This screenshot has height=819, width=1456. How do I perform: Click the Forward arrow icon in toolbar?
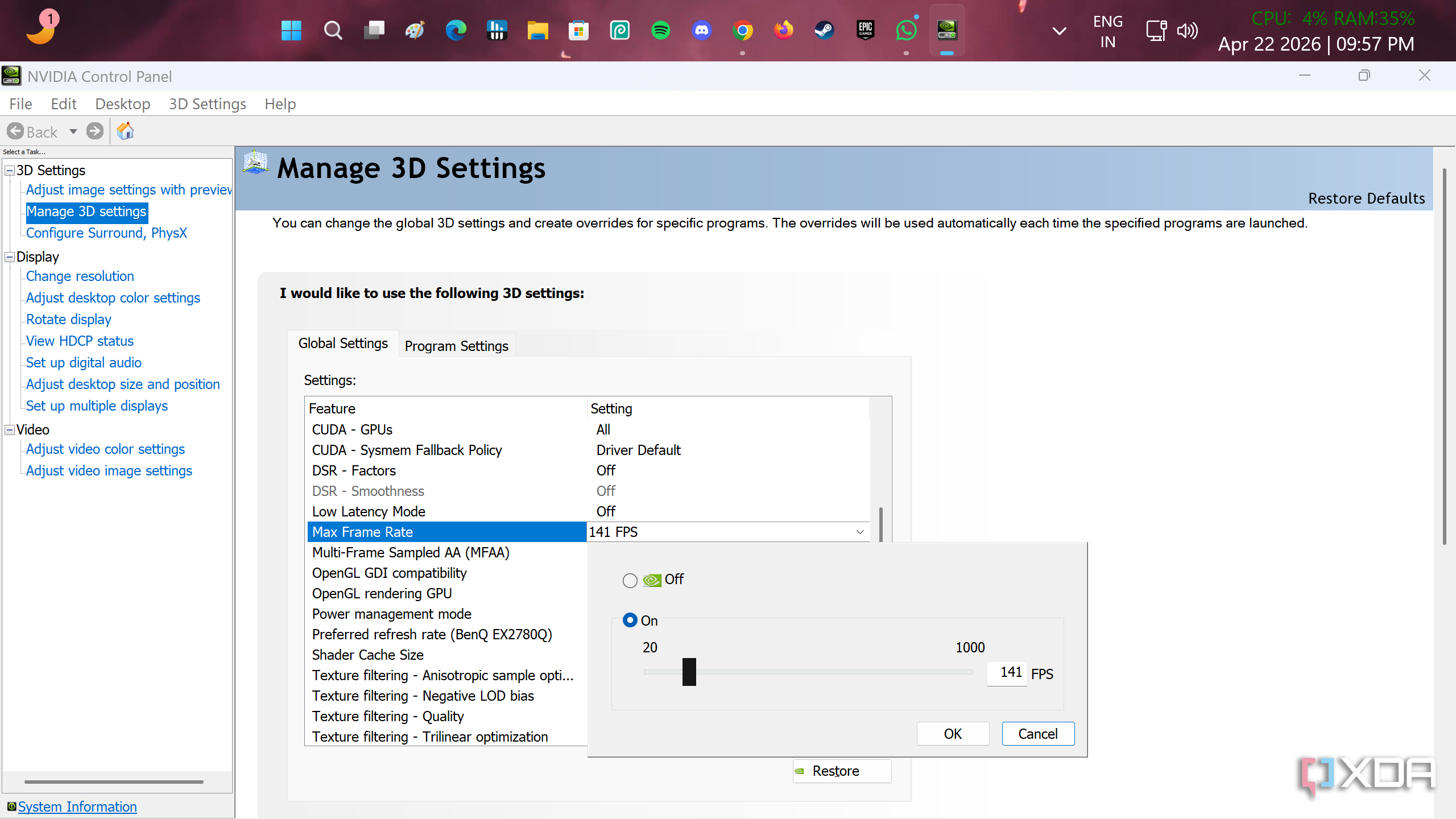[95, 131]
